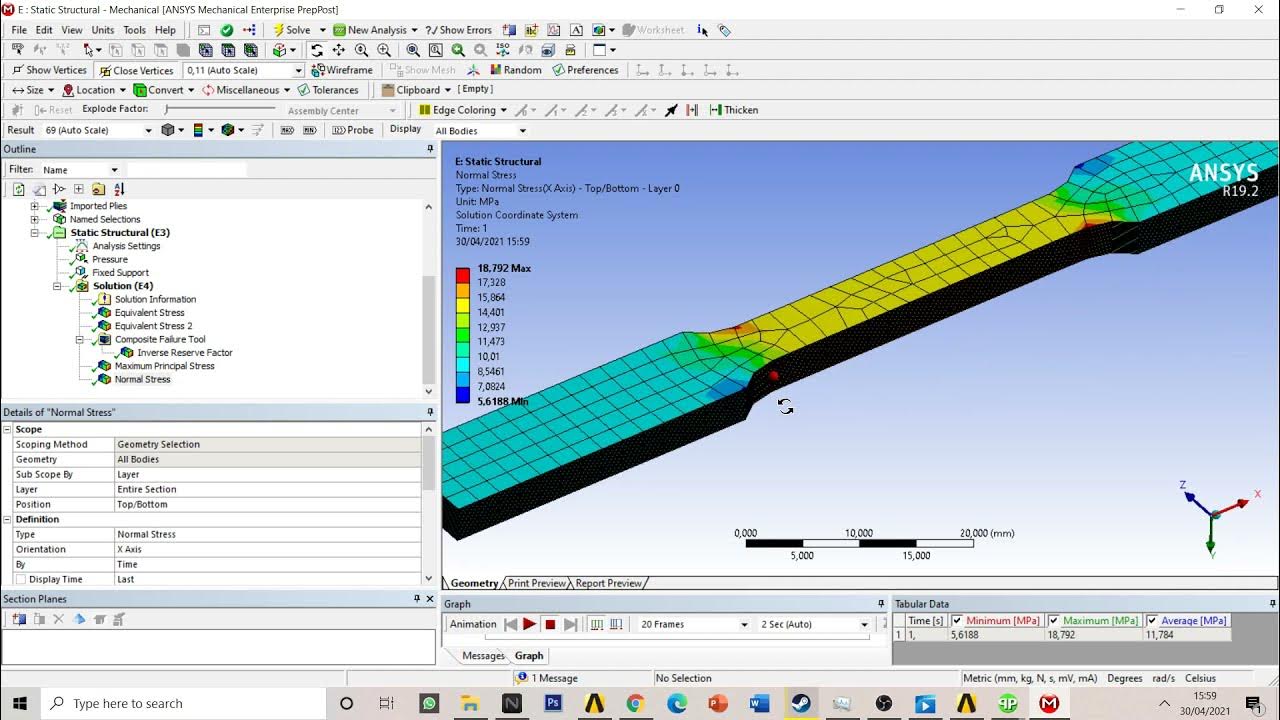Toggle Show Vertices
1280x720 pixels.
click(49, 70)
